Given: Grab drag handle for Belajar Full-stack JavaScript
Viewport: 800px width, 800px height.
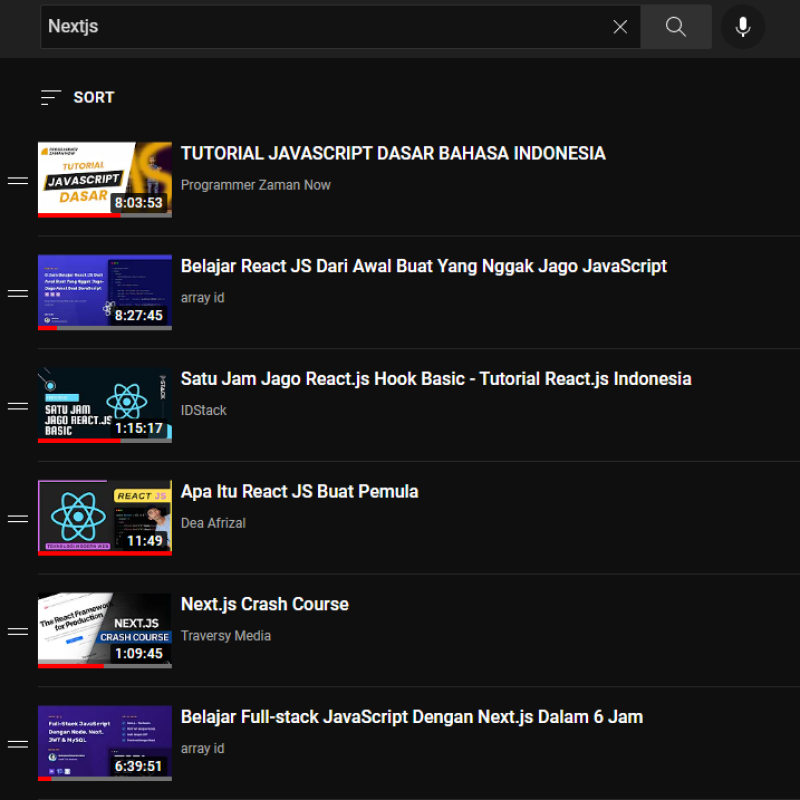Looking at the screenshot, I should 18,744.
